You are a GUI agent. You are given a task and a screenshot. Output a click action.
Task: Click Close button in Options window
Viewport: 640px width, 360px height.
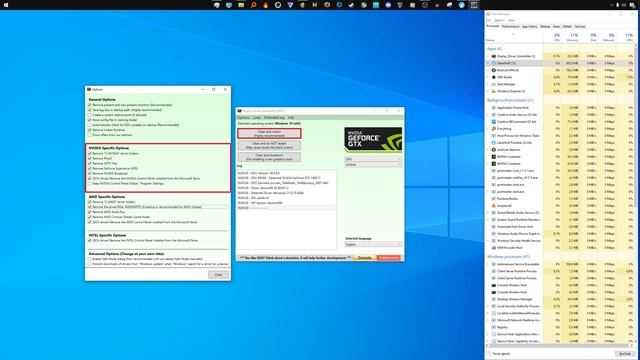[x=218, y=275]
